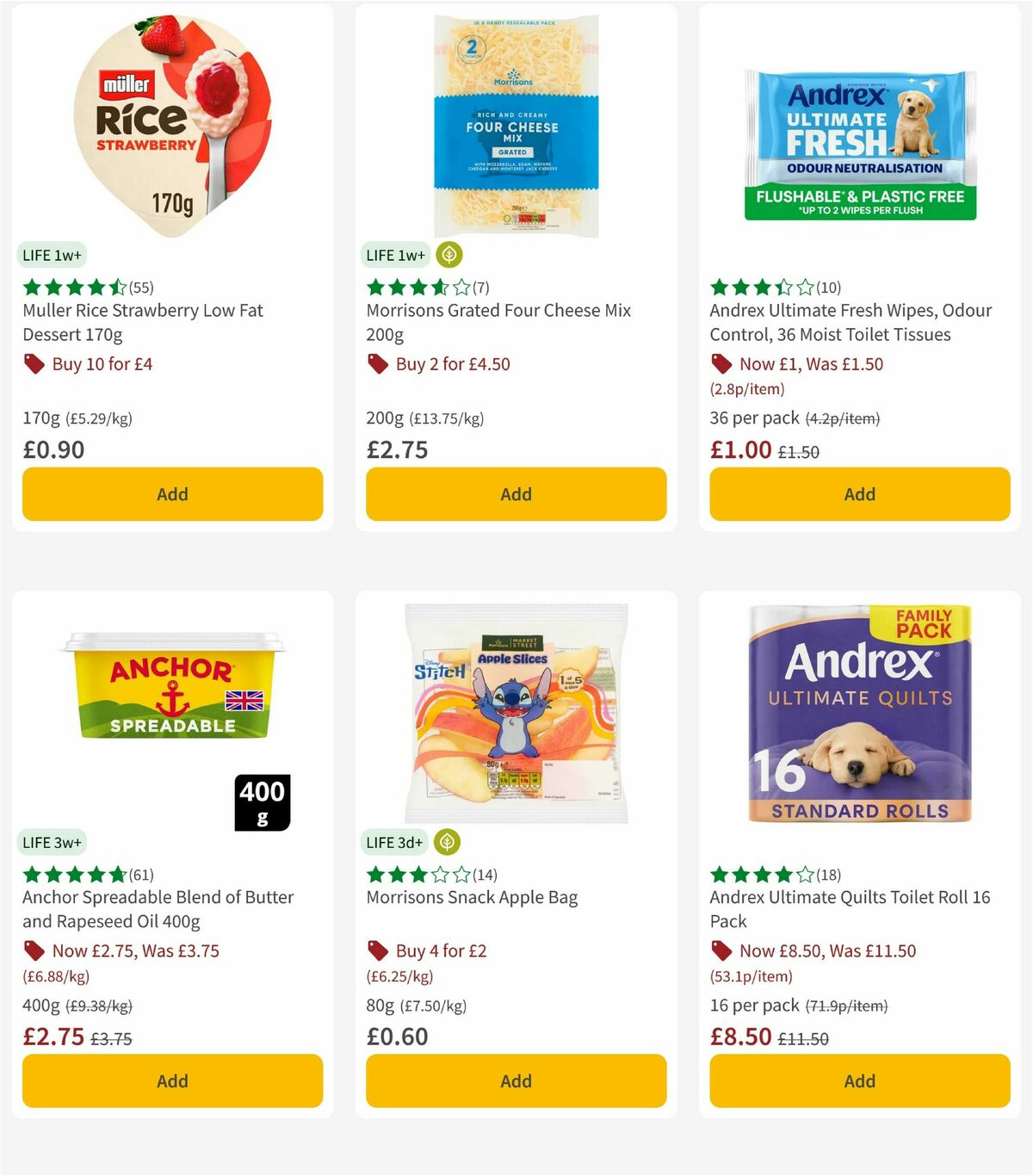
Task: Click the red offer tag icon on Muller Rice Dessert
Action: click(33, 364)
